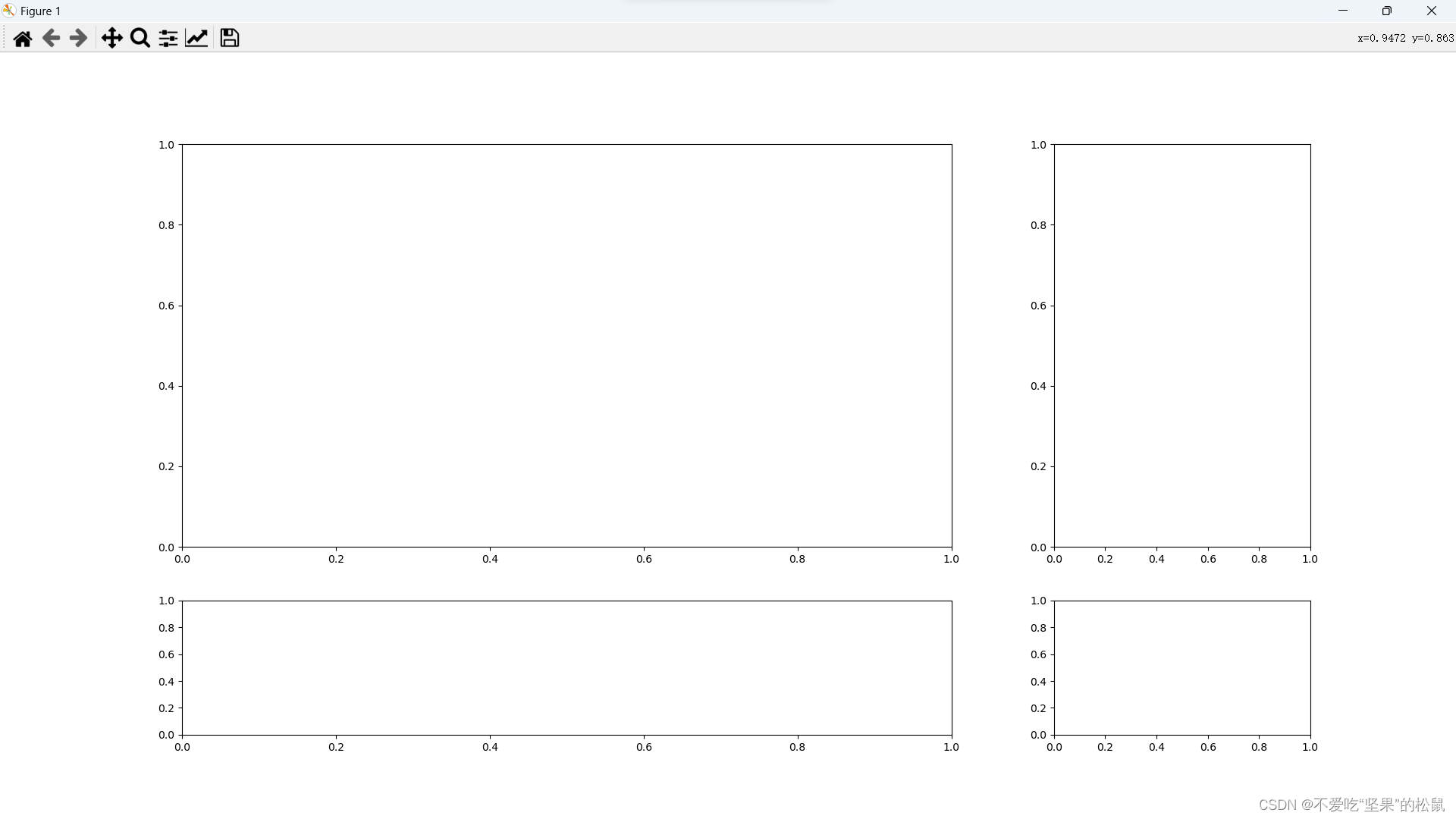Go forward to the next view

tap(78, 38)
